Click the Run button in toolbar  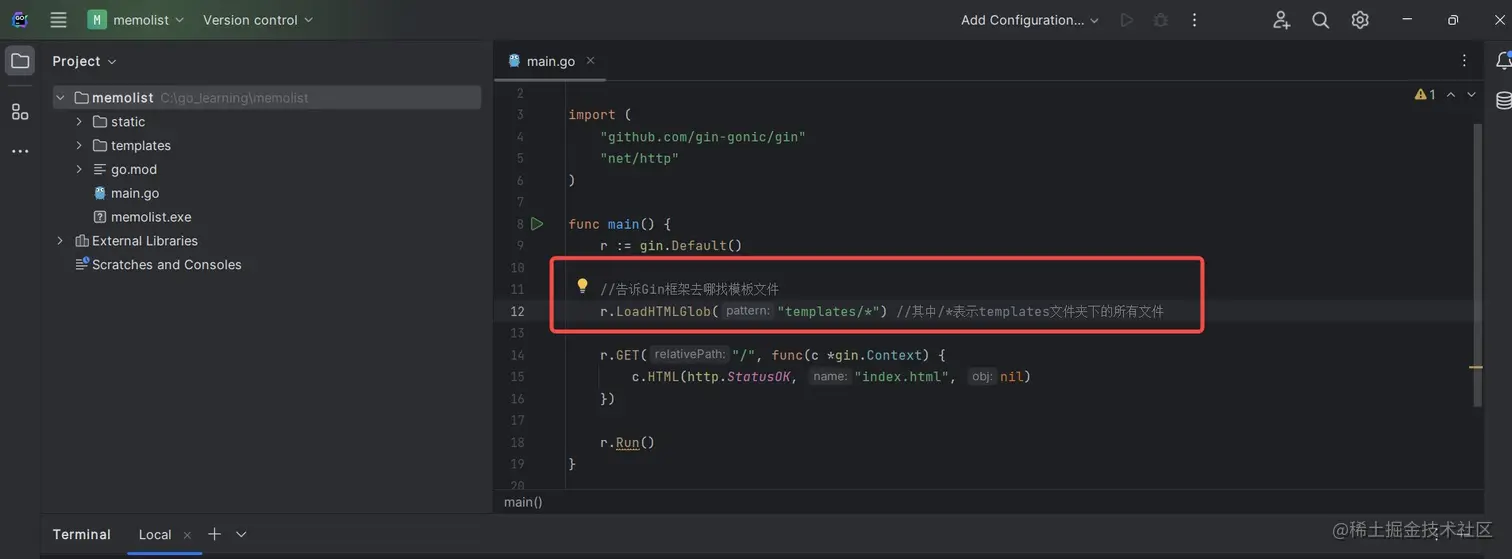(x=1127, y=20)
